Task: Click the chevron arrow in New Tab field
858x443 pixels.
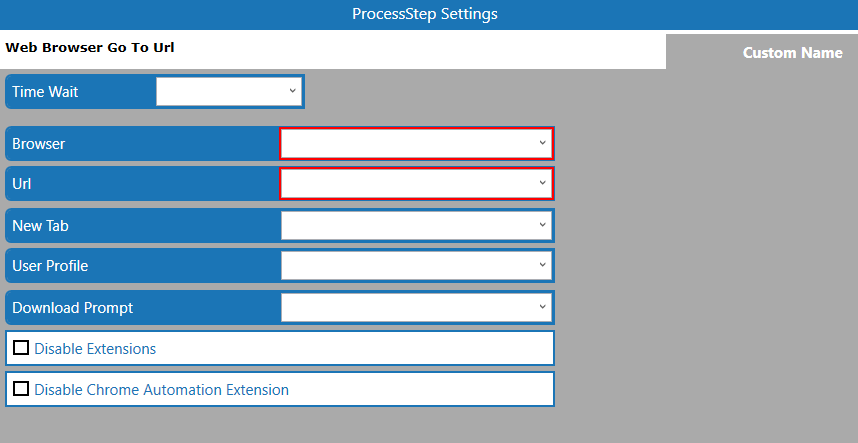Action: pyautogui.click(x=542, y=225)
